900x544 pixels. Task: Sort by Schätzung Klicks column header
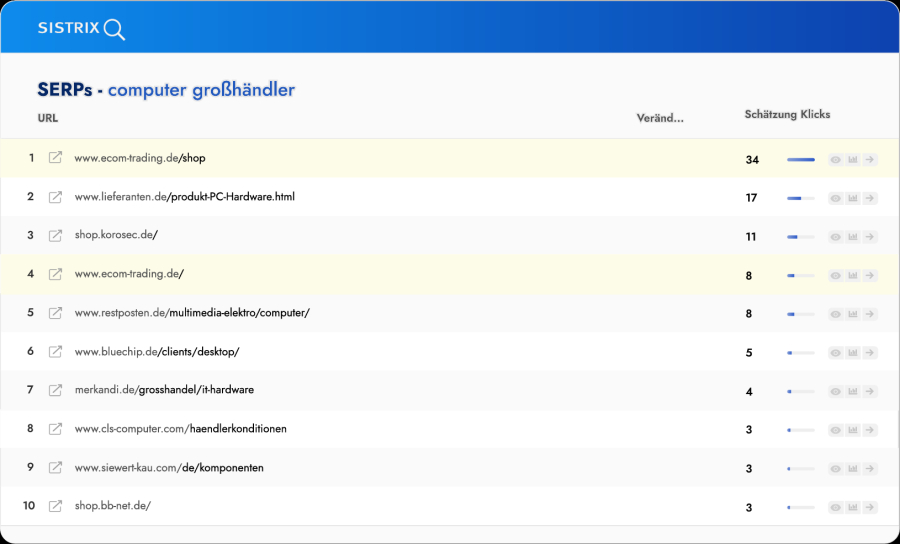pyautogui.click(x=787, y=115)
